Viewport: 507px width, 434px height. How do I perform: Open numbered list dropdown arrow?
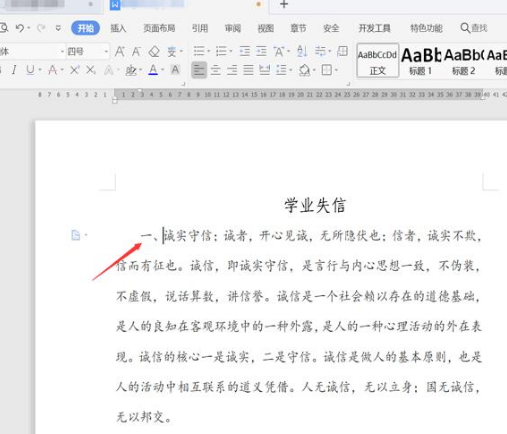pos(231,51)
